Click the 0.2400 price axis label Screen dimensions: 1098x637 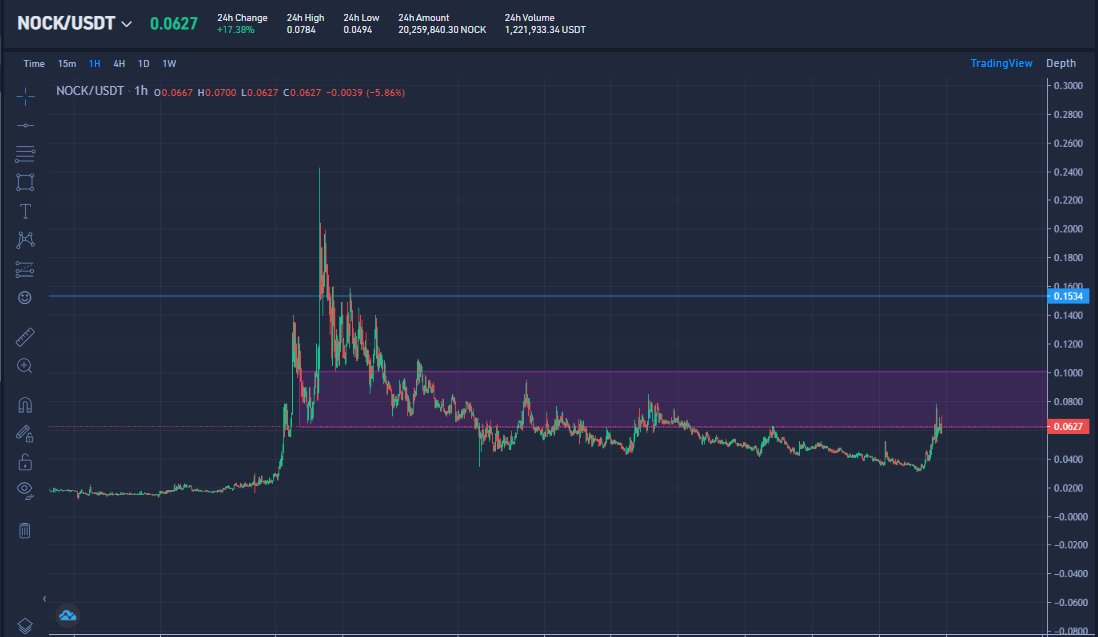click(1068, 172)
